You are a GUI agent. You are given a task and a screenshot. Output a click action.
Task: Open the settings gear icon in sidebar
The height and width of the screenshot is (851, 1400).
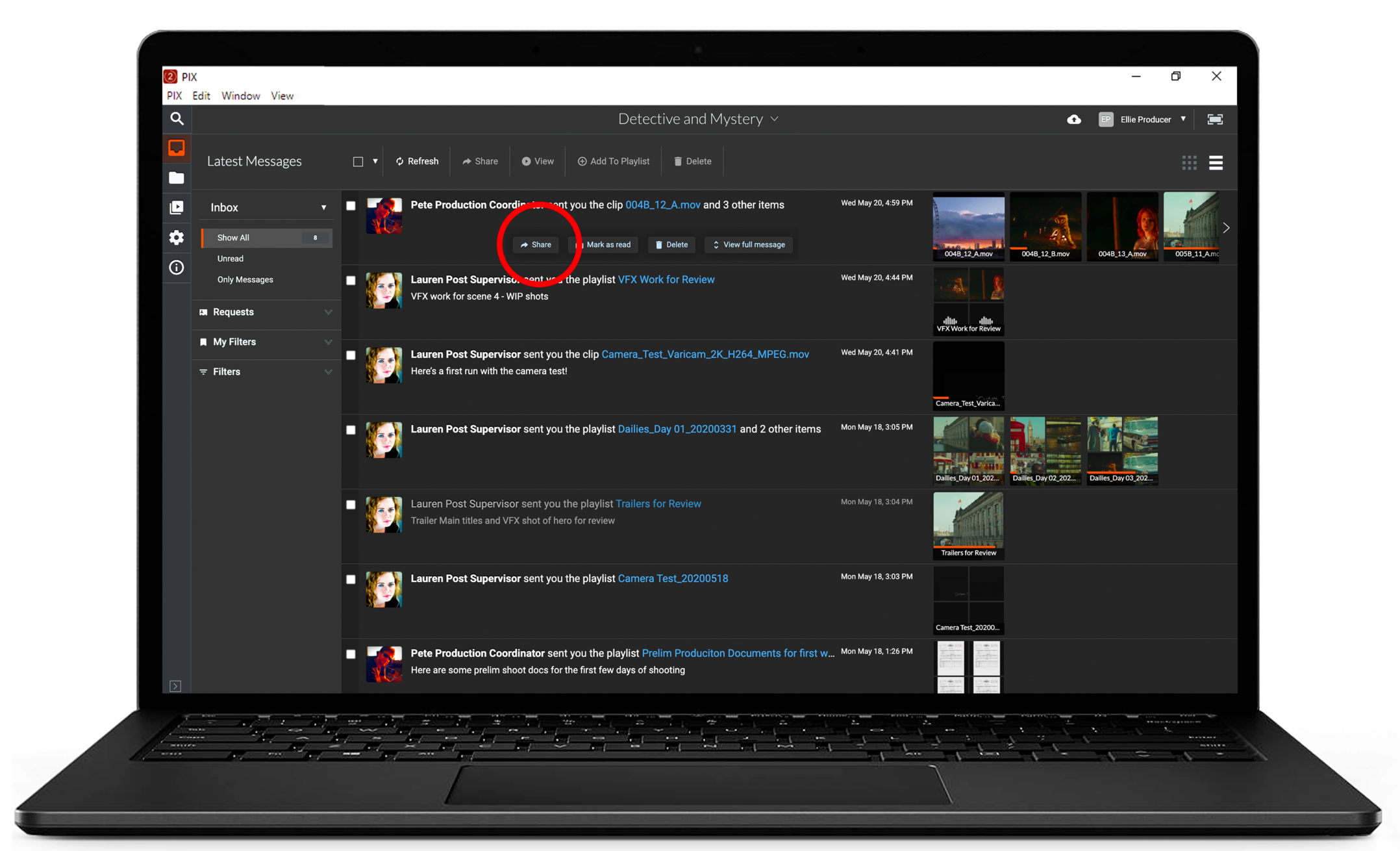(x=177, y=238)
